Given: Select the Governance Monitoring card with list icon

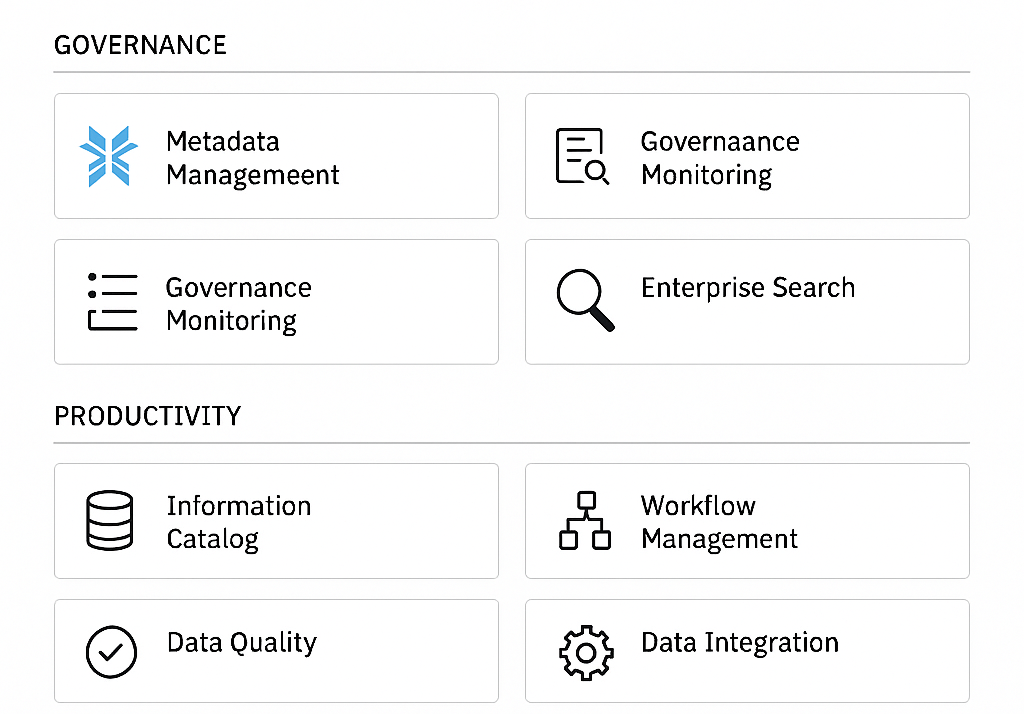Looking at the screenshot, I should point(276,302).
